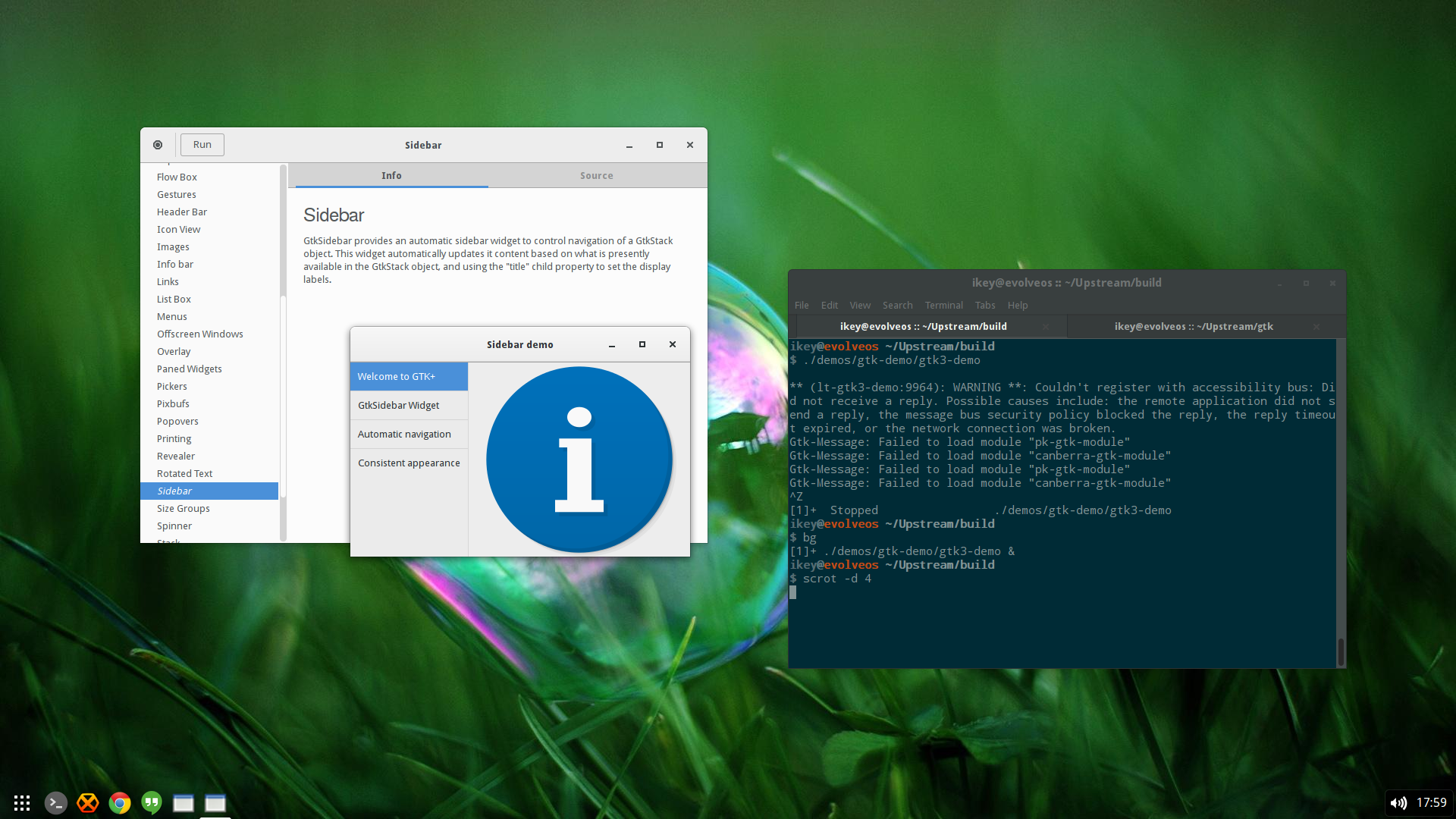Click the Run button in the gtk3-demo window
The width and height of the screenshot is (1456, 819).
[x=202, y=145]
